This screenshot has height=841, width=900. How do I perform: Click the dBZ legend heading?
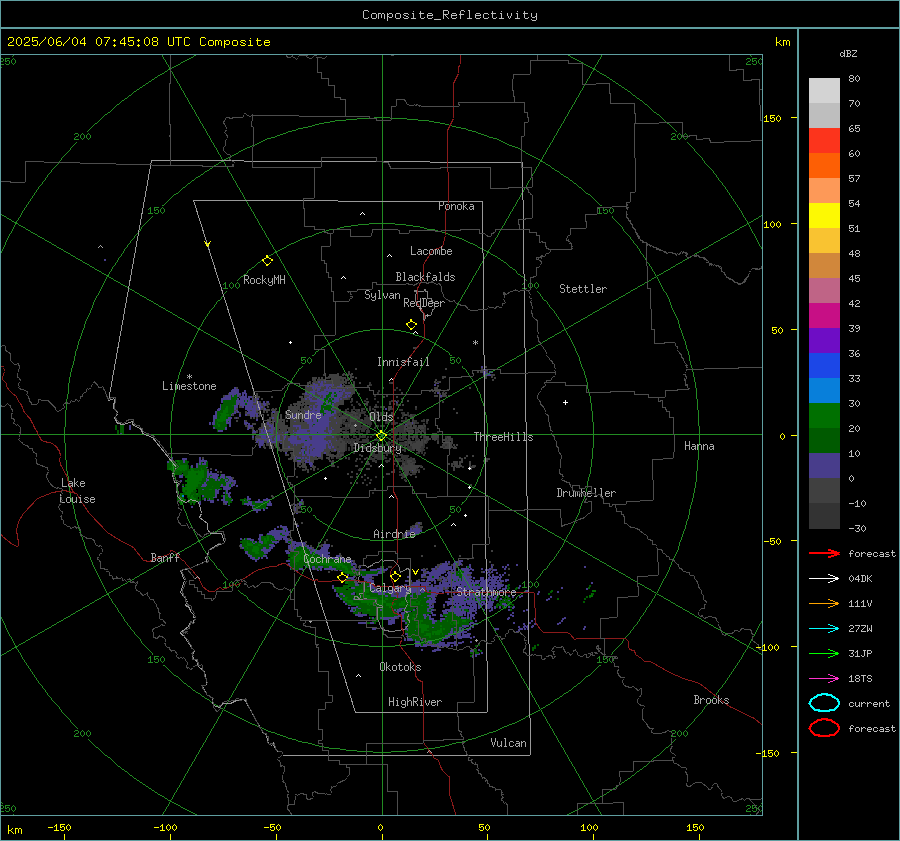pyautogui.click(x=848, y=53)
